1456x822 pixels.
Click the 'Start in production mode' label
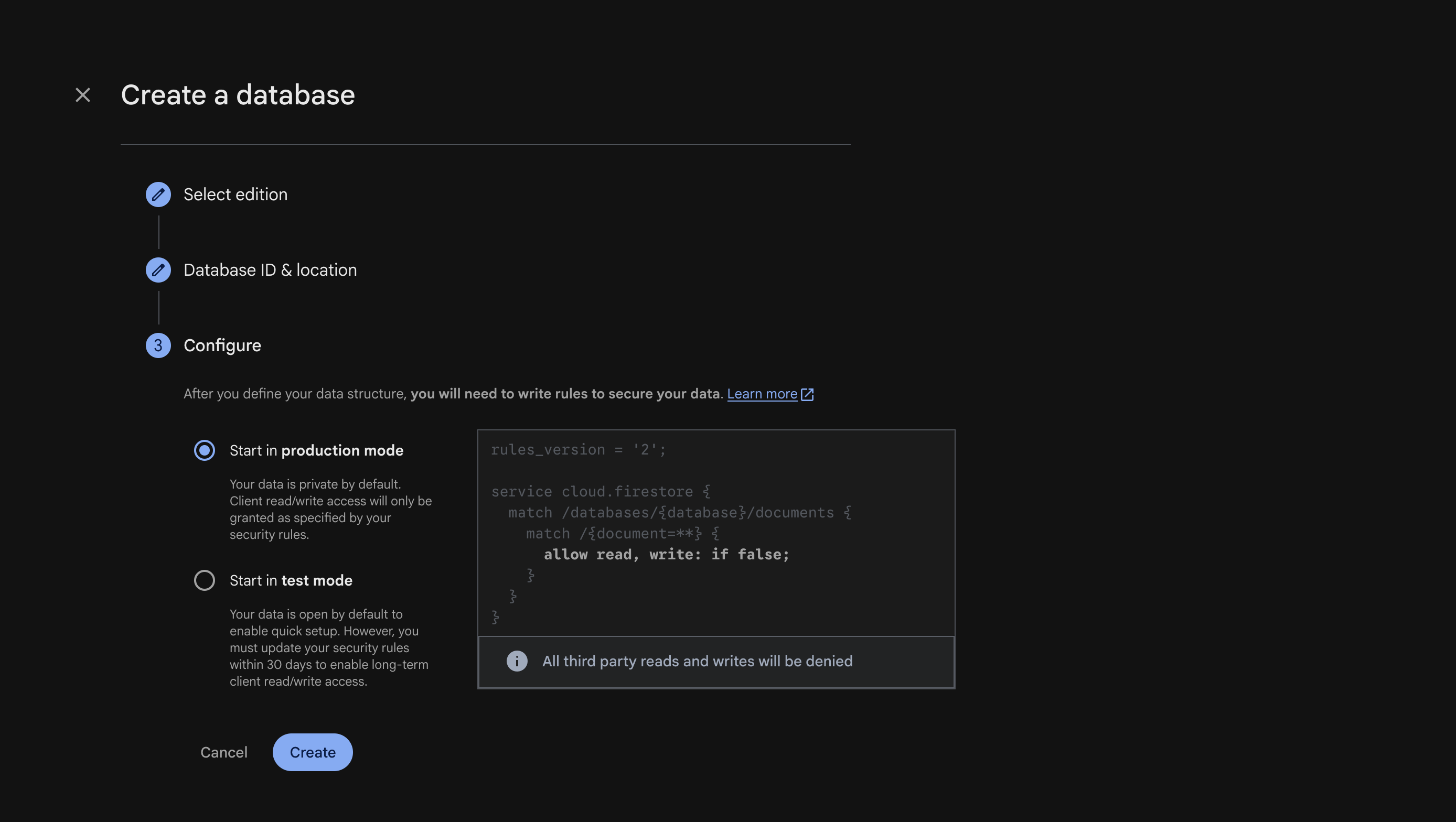[316, 450]
